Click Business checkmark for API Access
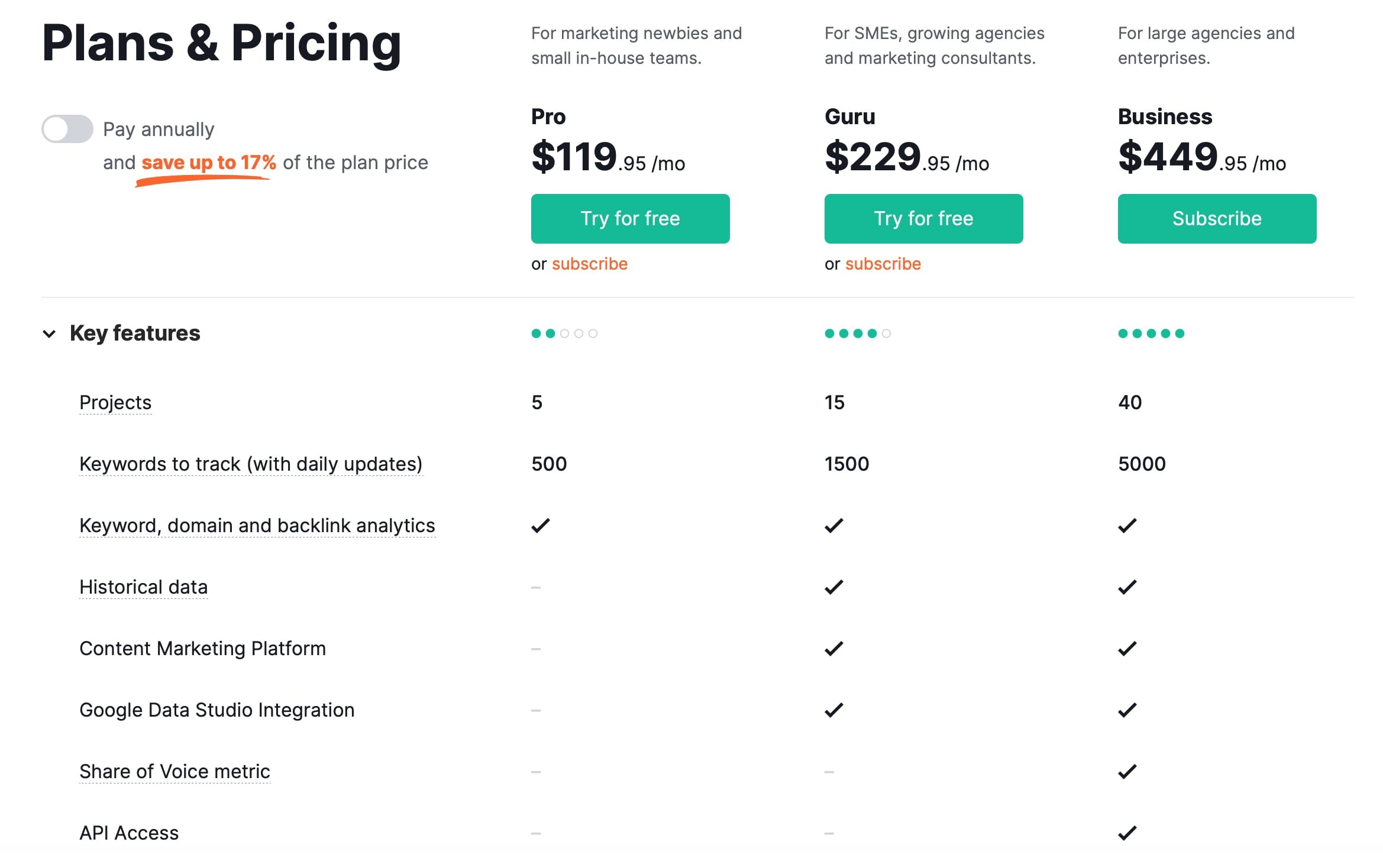Image resolution: width=1383 pixels, height=868 pixels. [1127, 833]
